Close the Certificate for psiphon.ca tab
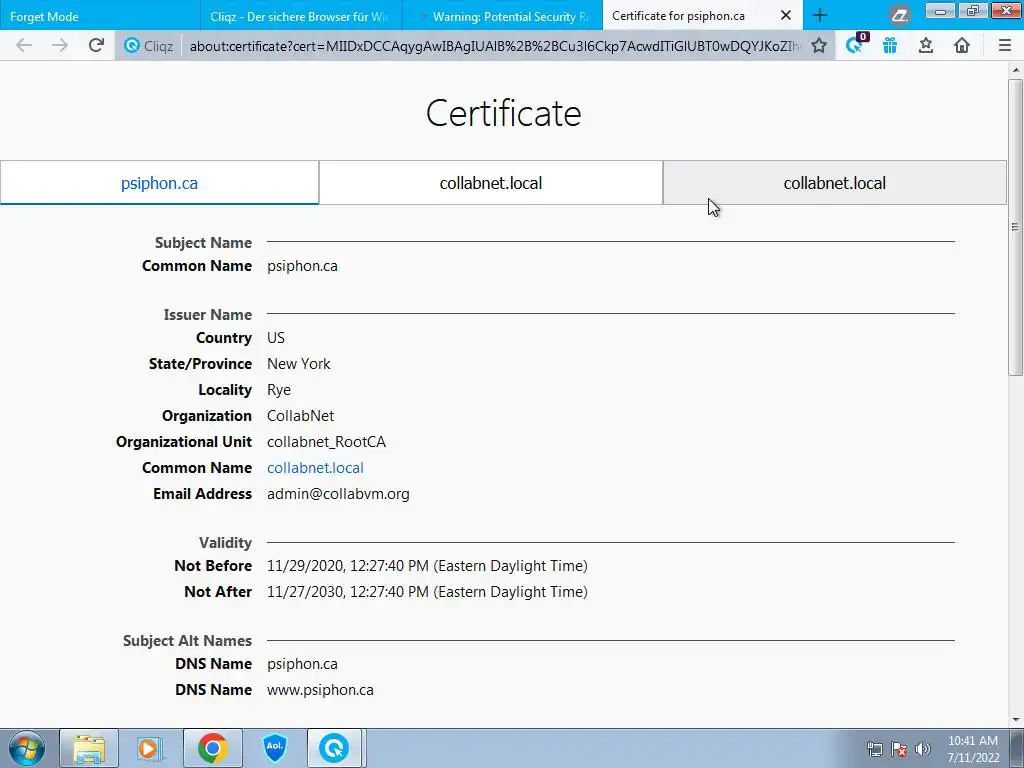 pos(786,16)
